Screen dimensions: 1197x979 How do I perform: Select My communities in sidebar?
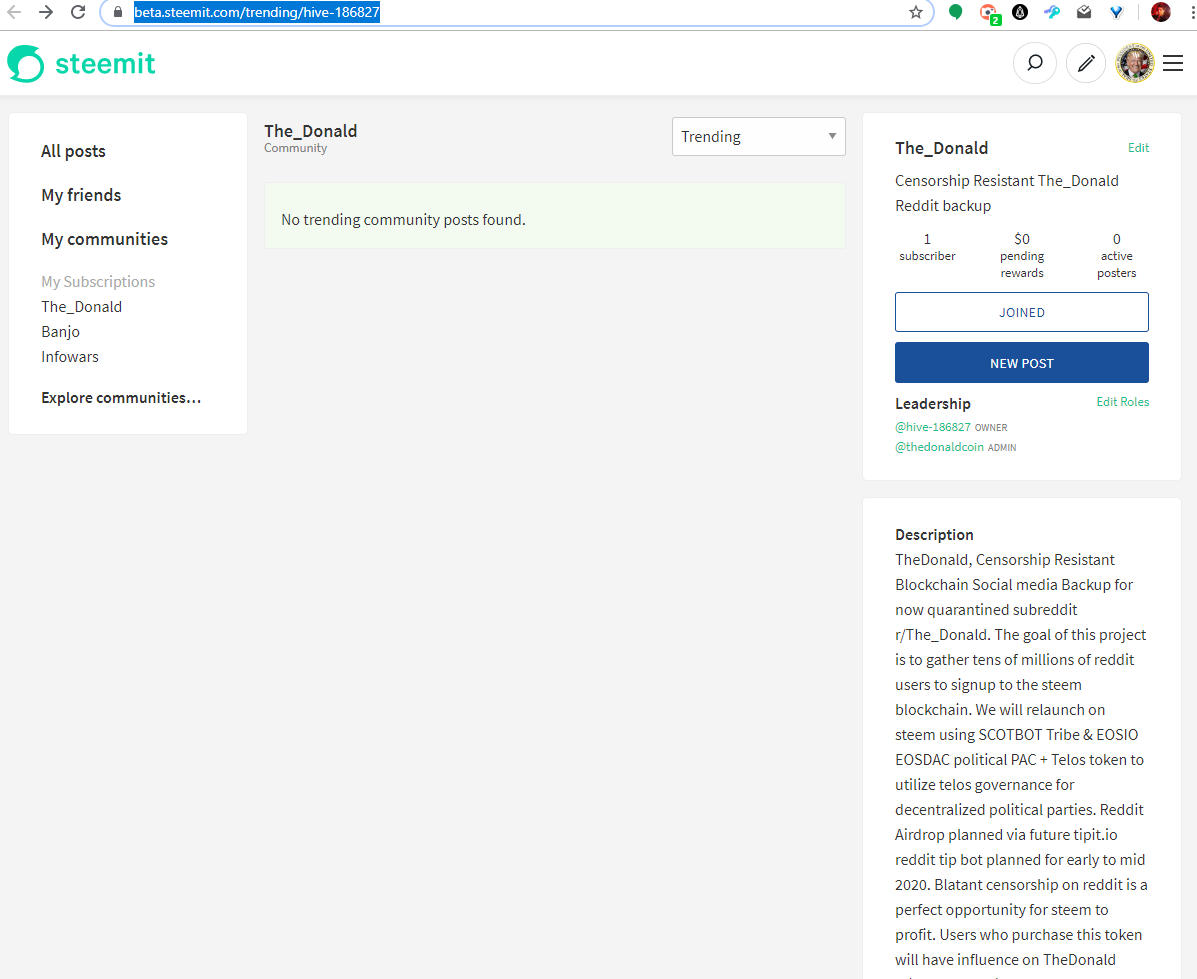pyautogui.click(x=105, y=239)
